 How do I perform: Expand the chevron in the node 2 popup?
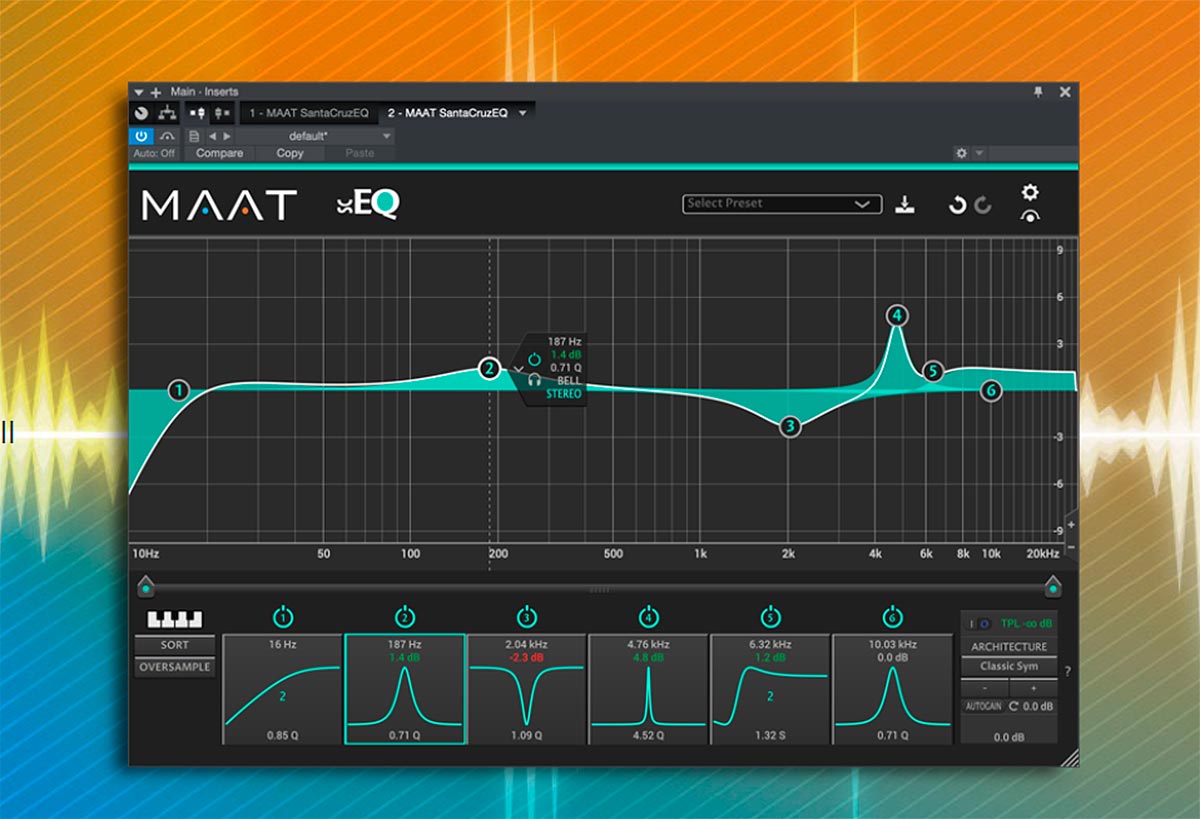(x=518, y=369)
